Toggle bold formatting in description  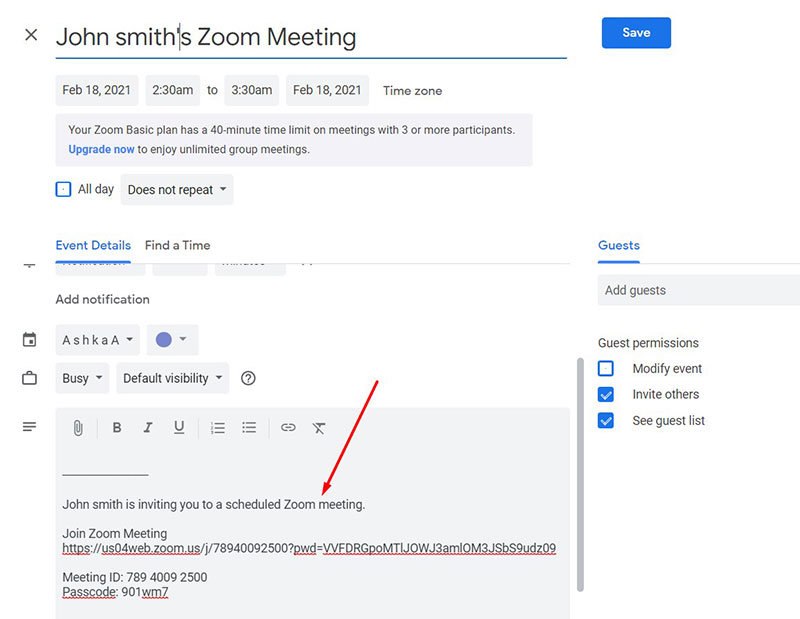pyautogui.click(x=117, y=428)
